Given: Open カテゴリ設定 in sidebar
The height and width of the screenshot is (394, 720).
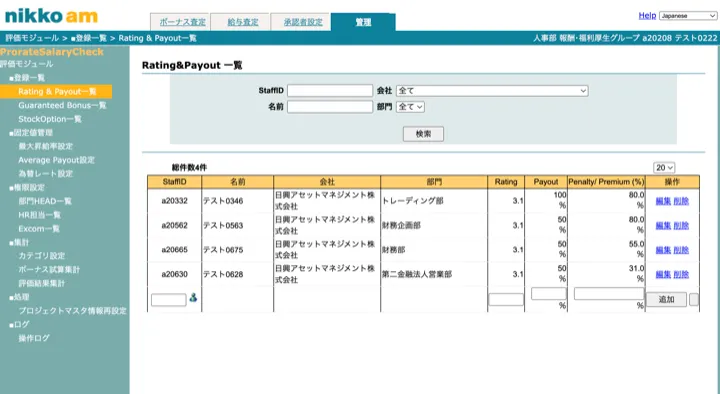Looking at the screenshot, I should (x=42, y=256).
